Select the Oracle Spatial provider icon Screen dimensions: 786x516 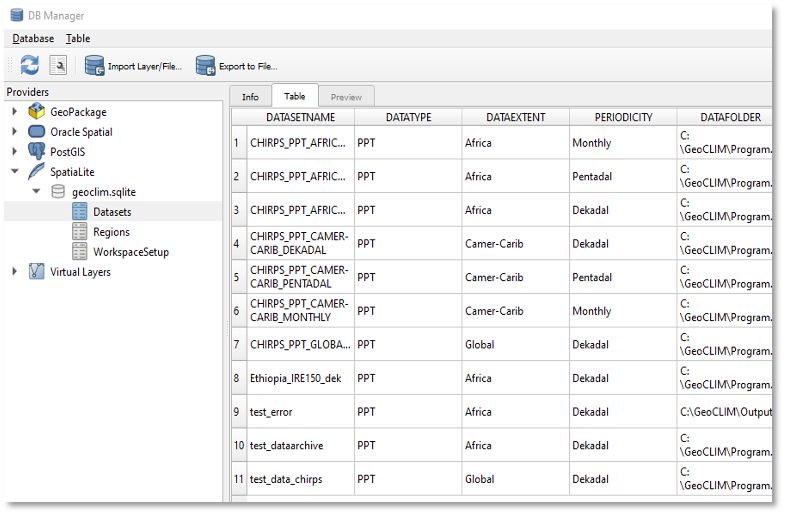click(x=37, y=132)
